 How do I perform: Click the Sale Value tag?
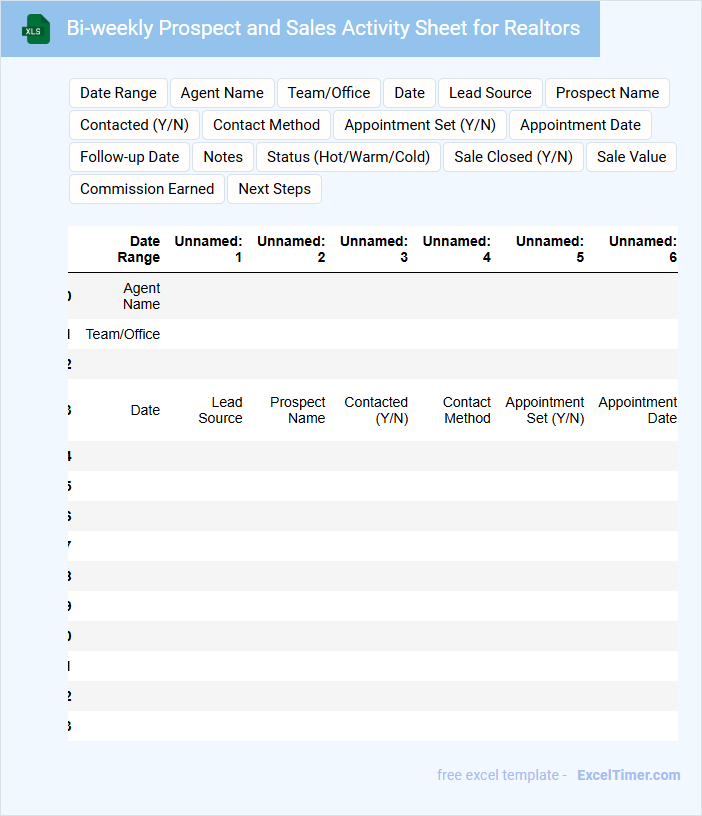coord(631,157)
